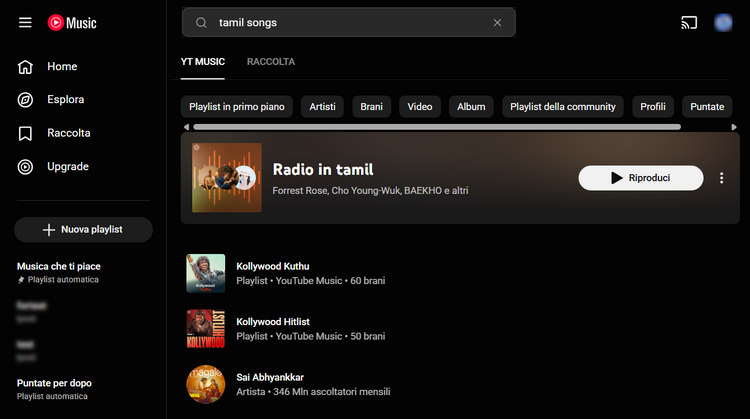Image resolution: width=750 pixels, height=419 pixels.
Task: Go to Home in sidebar
Action: [62, 66]
